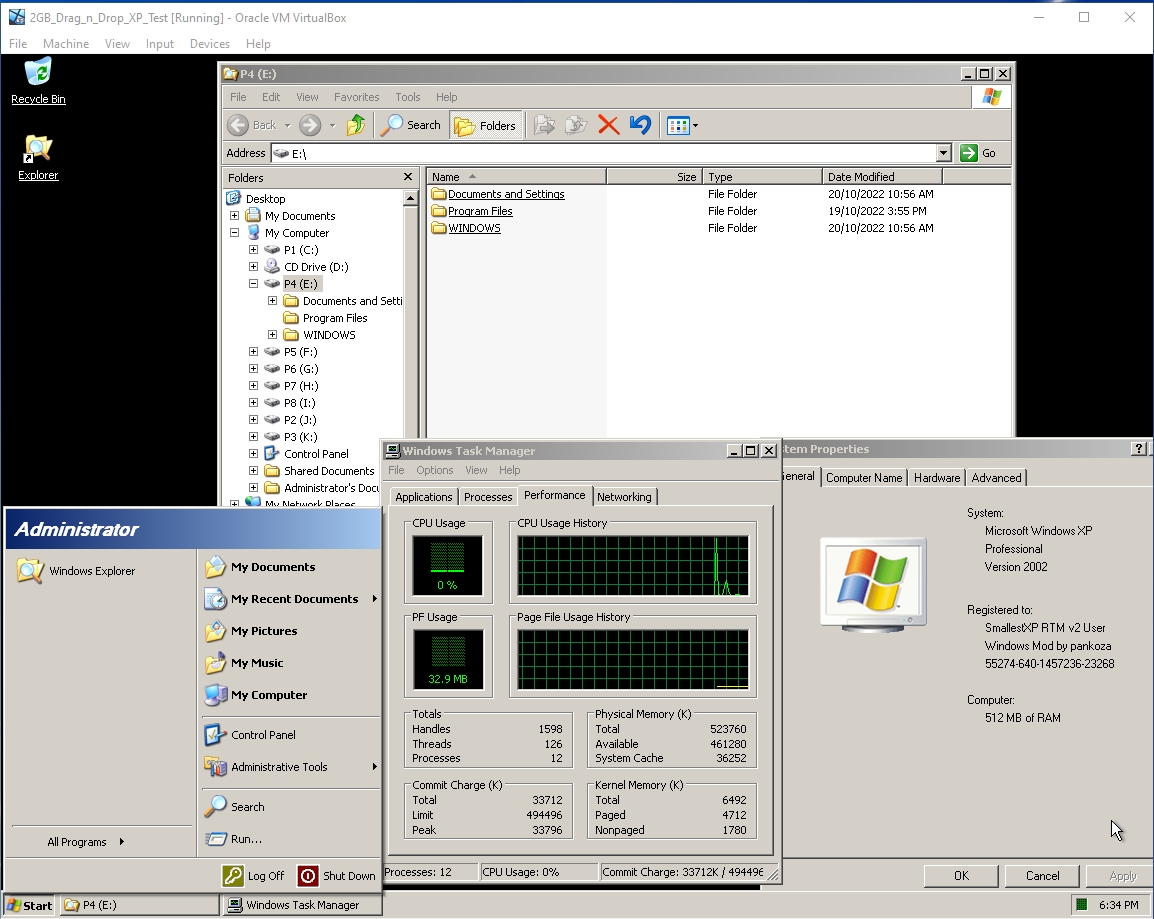Click the Back arrow in Explorer toolbar
Viewport: 1154px width, 919px height.
[238, 125]
